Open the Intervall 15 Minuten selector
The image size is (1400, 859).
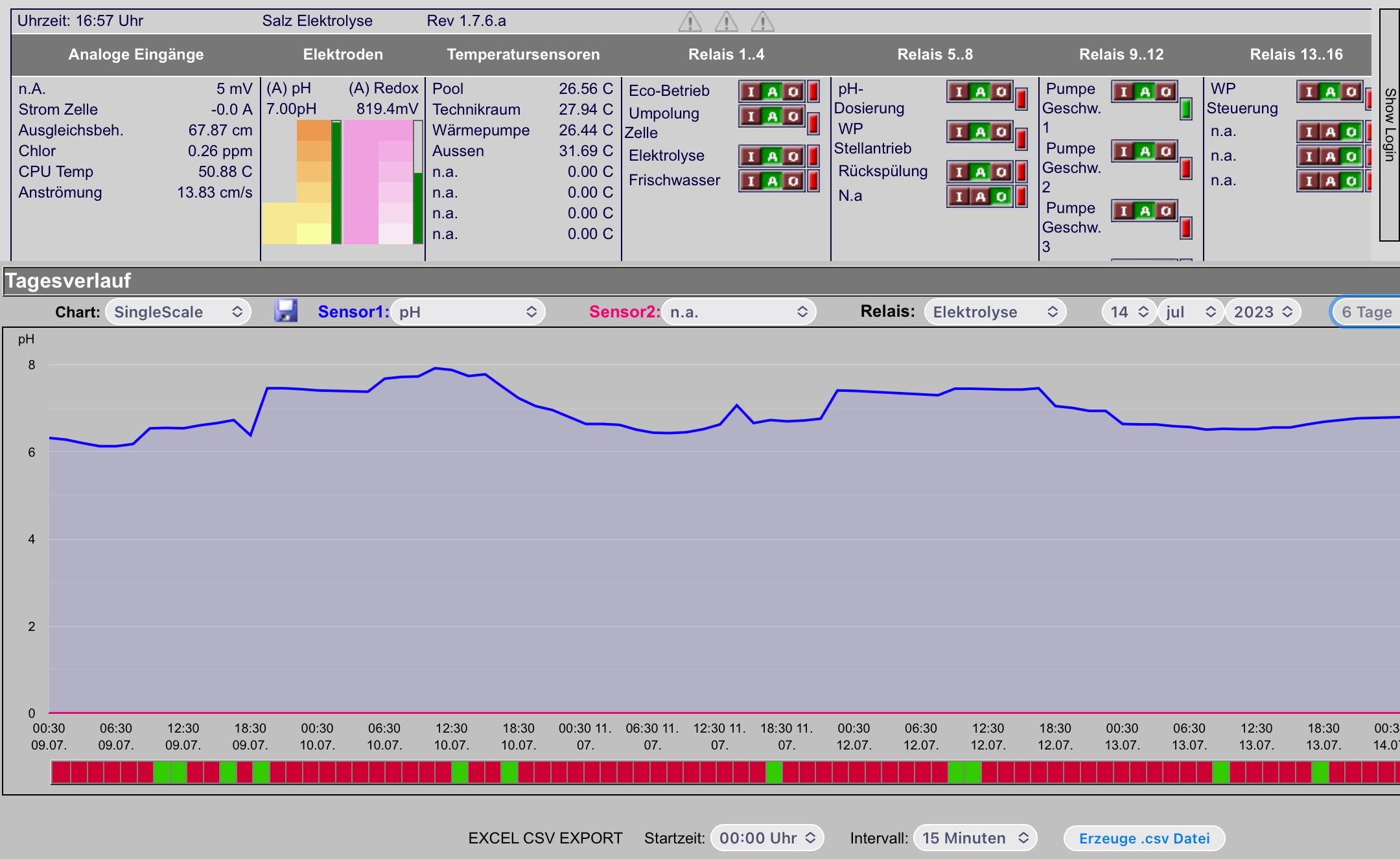pos(975,838)
